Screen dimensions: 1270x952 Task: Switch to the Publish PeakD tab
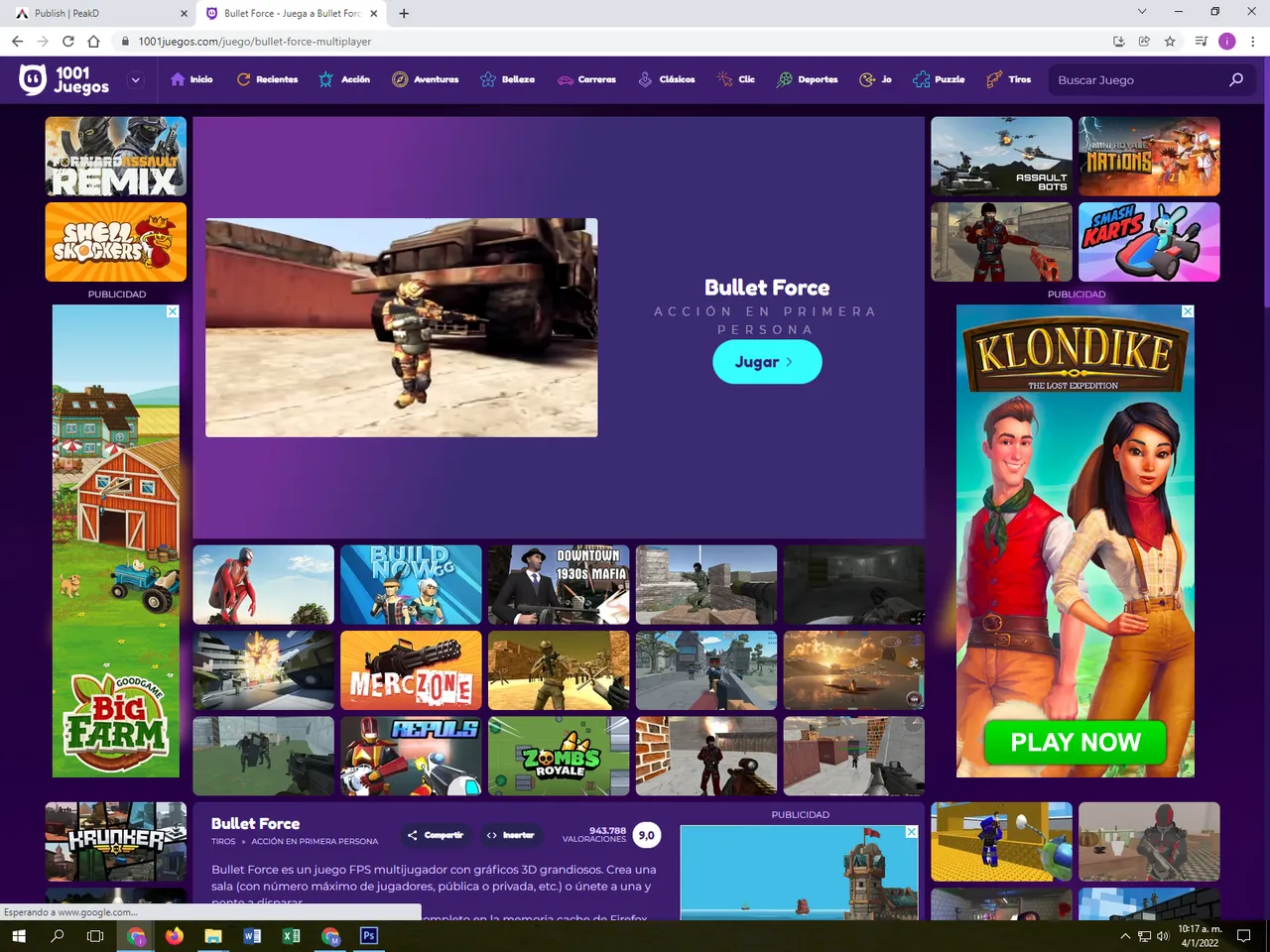coord(97,13)
